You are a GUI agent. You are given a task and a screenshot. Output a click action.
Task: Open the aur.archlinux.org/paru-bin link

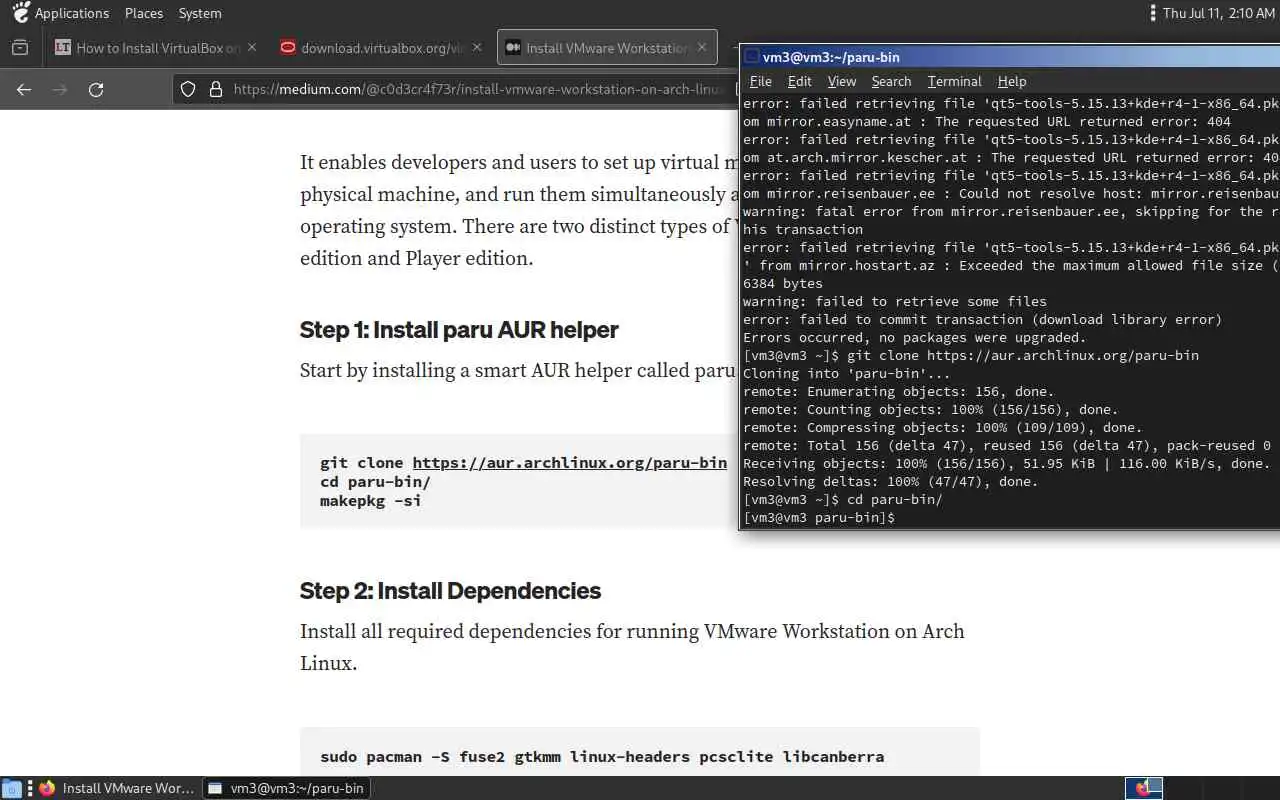pyautogui.click(x=570, y=463)
